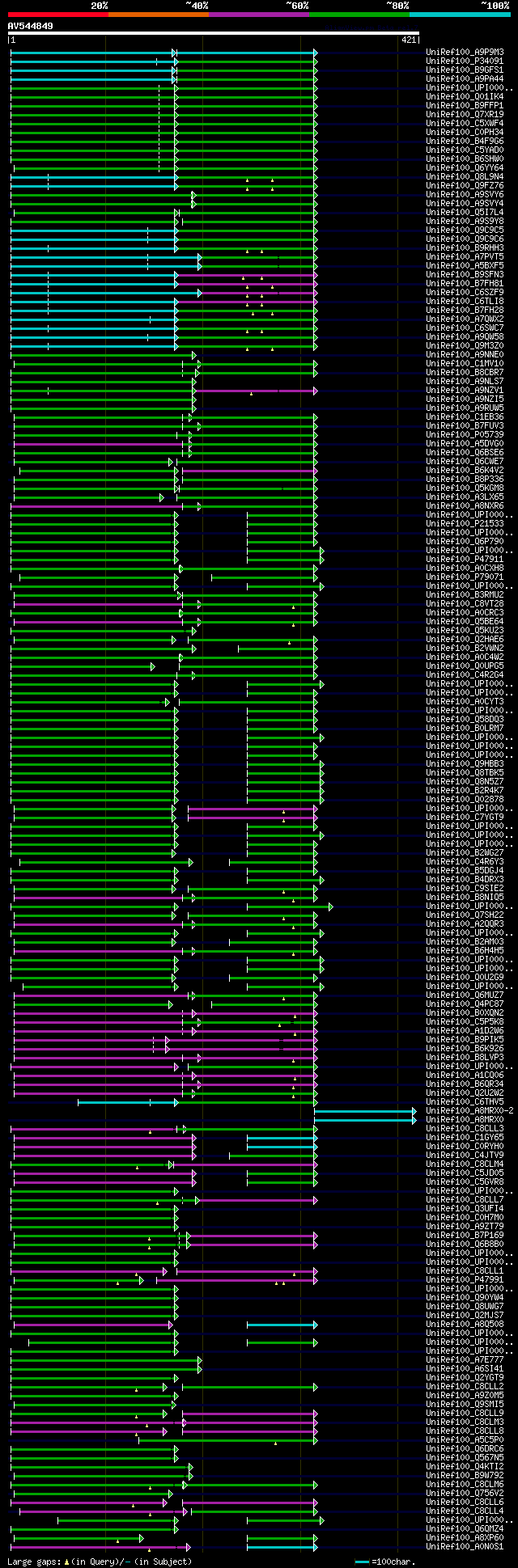Select the UniRef100_Q9FZ76 label
The width and height of the screenshot is (518, 1568).
tap(465, 186)
